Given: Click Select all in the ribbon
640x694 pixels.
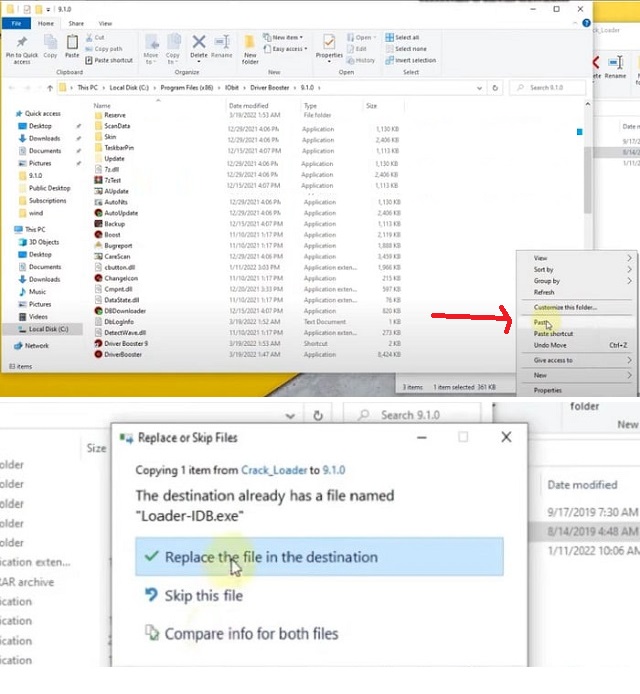Looking at the screenshot, I should click(x=410, y=37).
